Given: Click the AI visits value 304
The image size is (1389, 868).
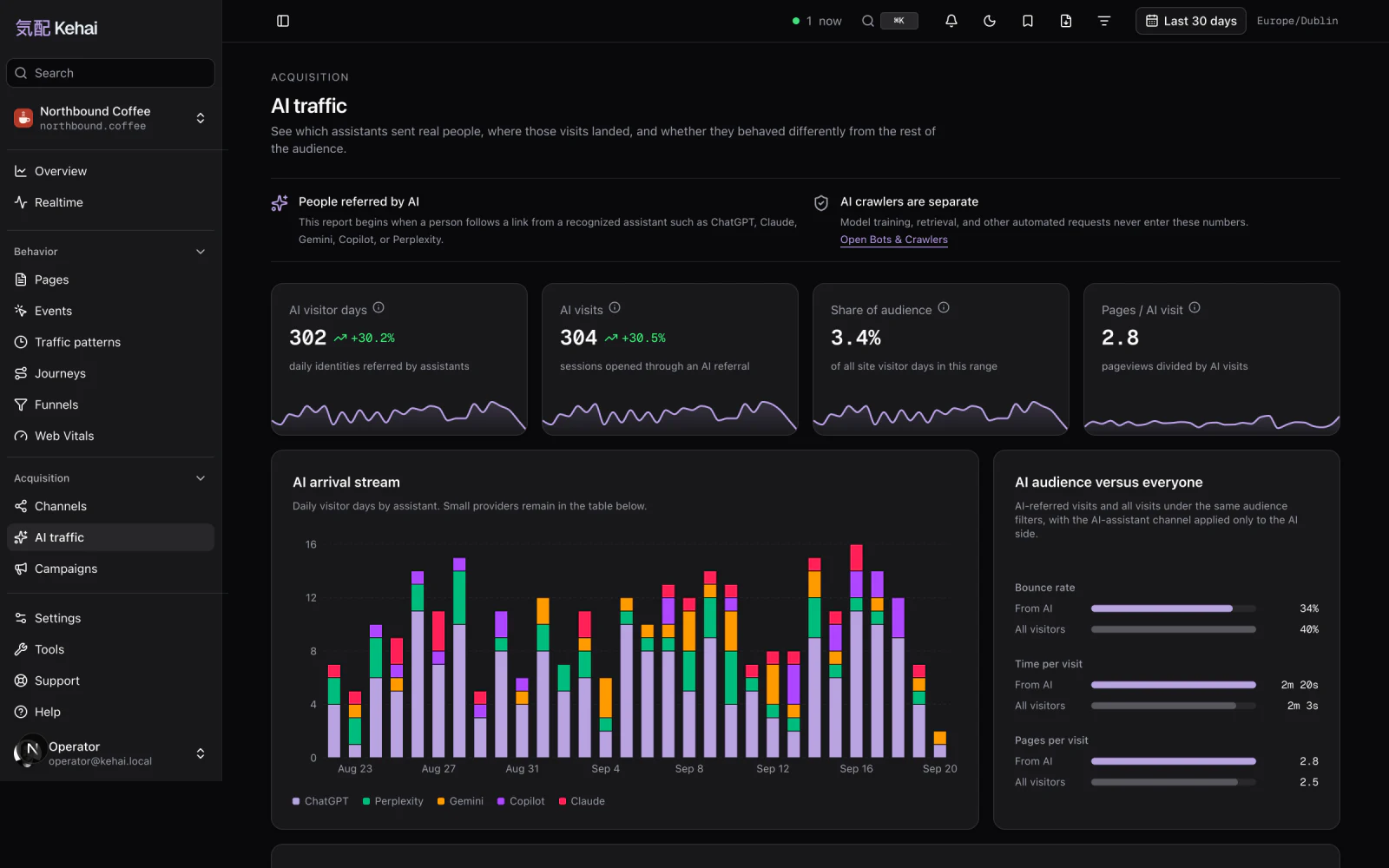Looking at the screenshot, I should (578, 338).
